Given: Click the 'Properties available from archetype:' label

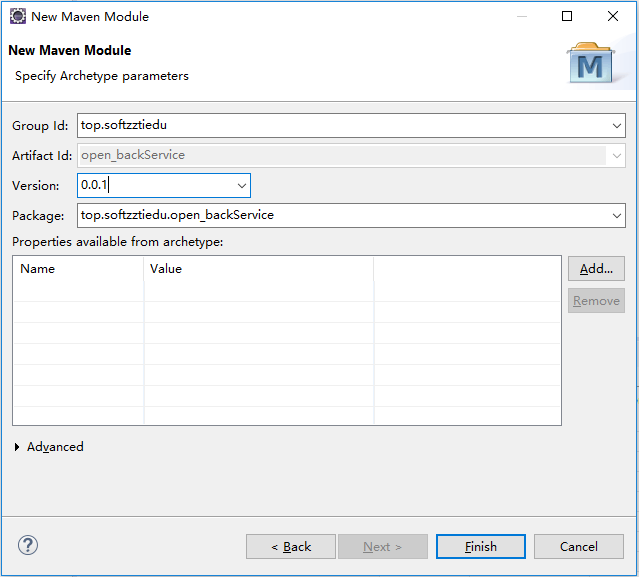Looking at the screenshot, I should tap(118, 242).
